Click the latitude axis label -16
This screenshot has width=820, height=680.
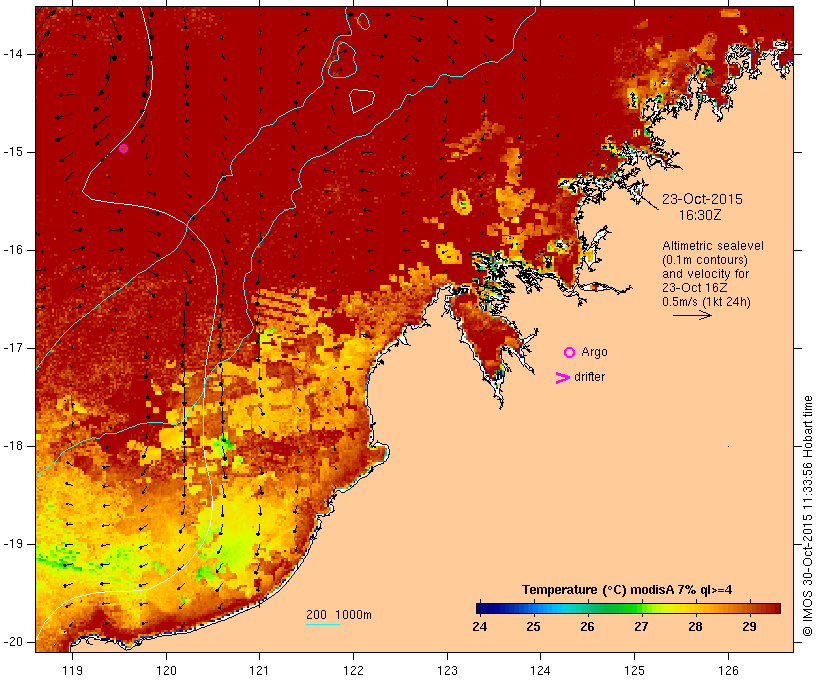coord(13,250)
